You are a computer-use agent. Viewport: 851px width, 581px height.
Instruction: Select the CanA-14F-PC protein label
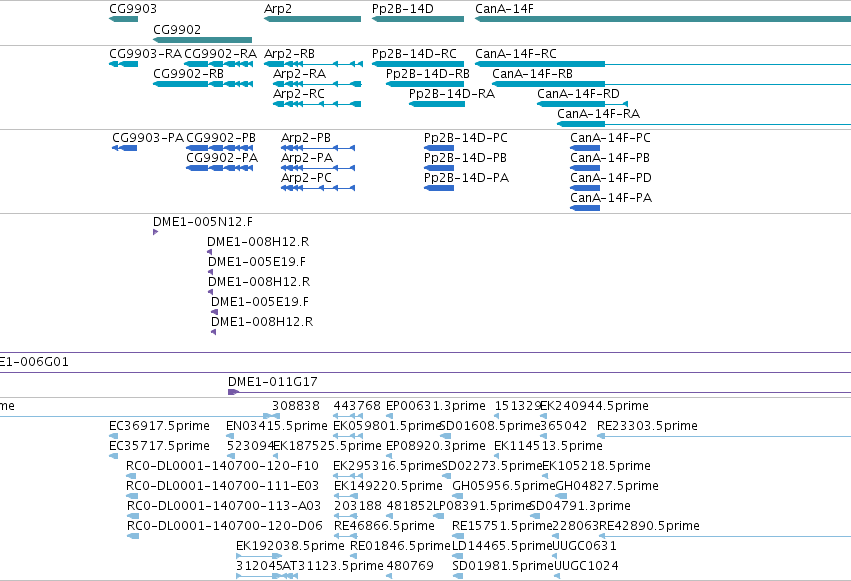(611, 138)
